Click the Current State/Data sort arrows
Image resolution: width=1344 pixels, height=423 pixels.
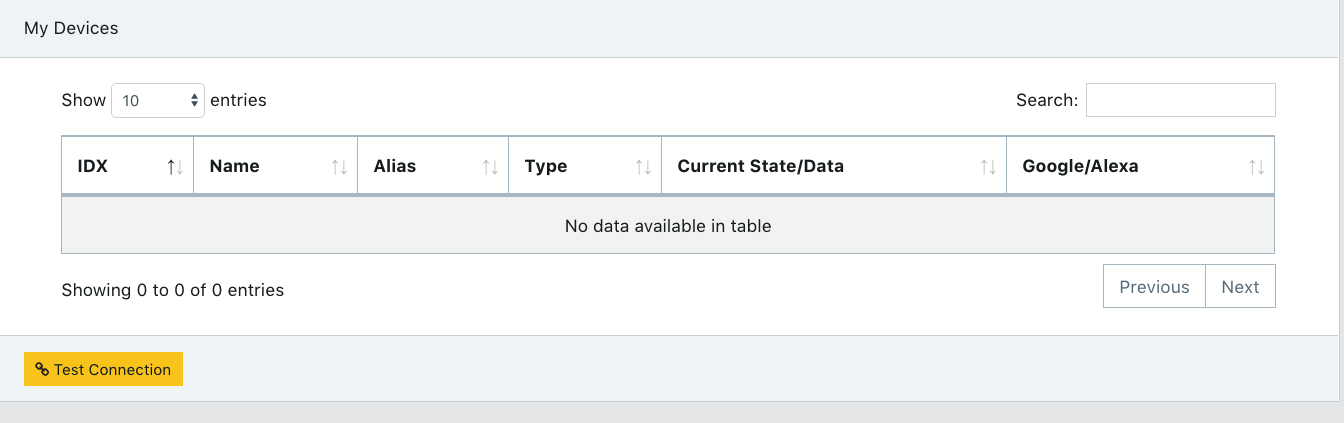tap(988, 167)
